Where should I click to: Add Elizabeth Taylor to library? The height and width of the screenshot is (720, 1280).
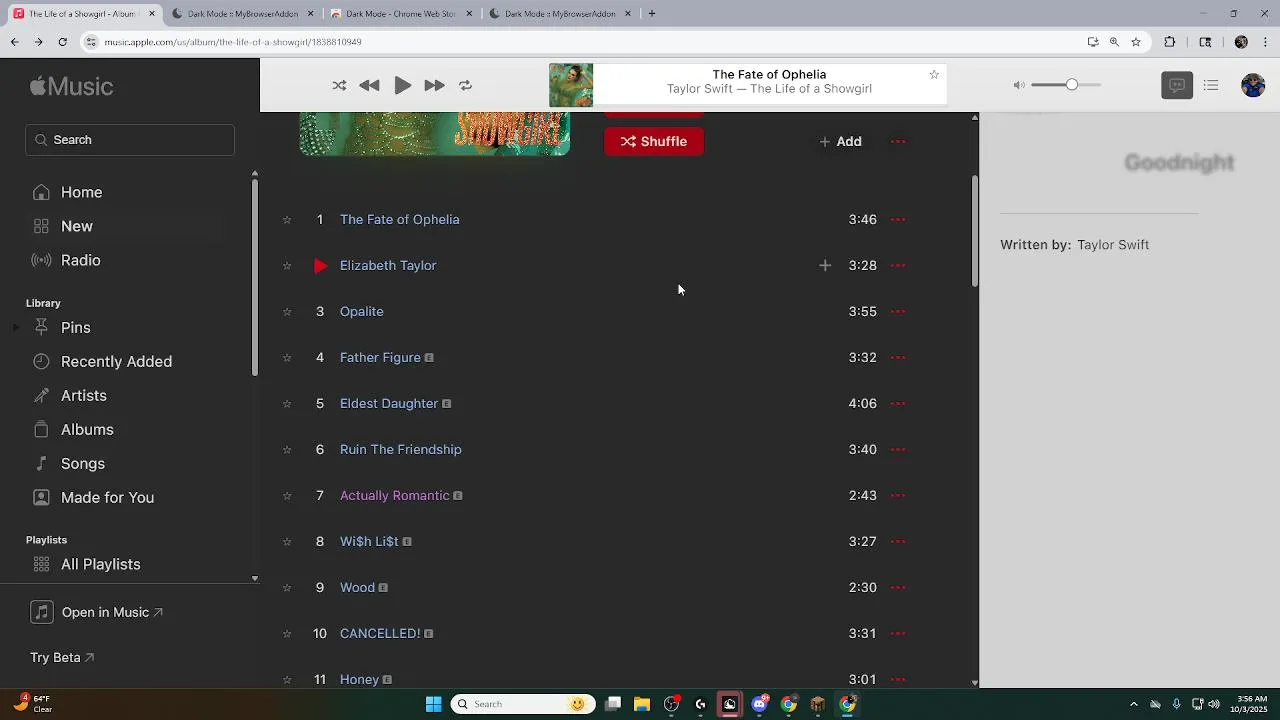(825, 266)
